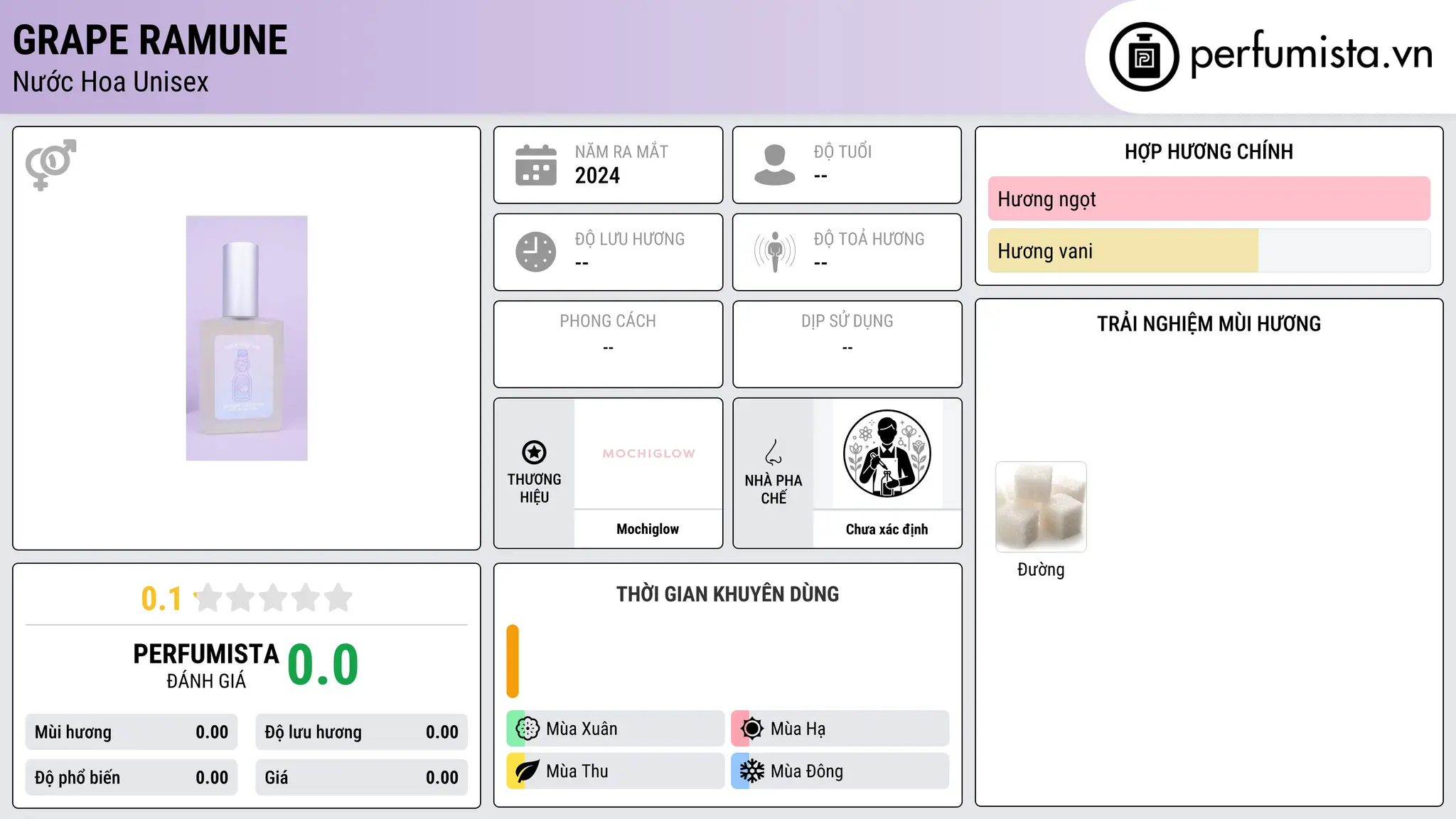
Task: Click the DỊP SỬ DỤNG card
Action: tap(847, 344)
